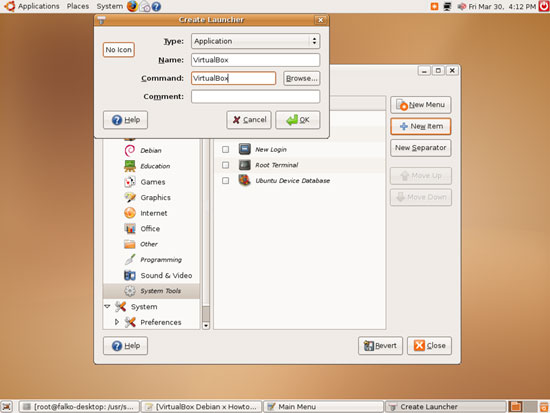Click the Root Terminal item icon
This screenshot has width=550, height=413.
click(x=244, y=165)
